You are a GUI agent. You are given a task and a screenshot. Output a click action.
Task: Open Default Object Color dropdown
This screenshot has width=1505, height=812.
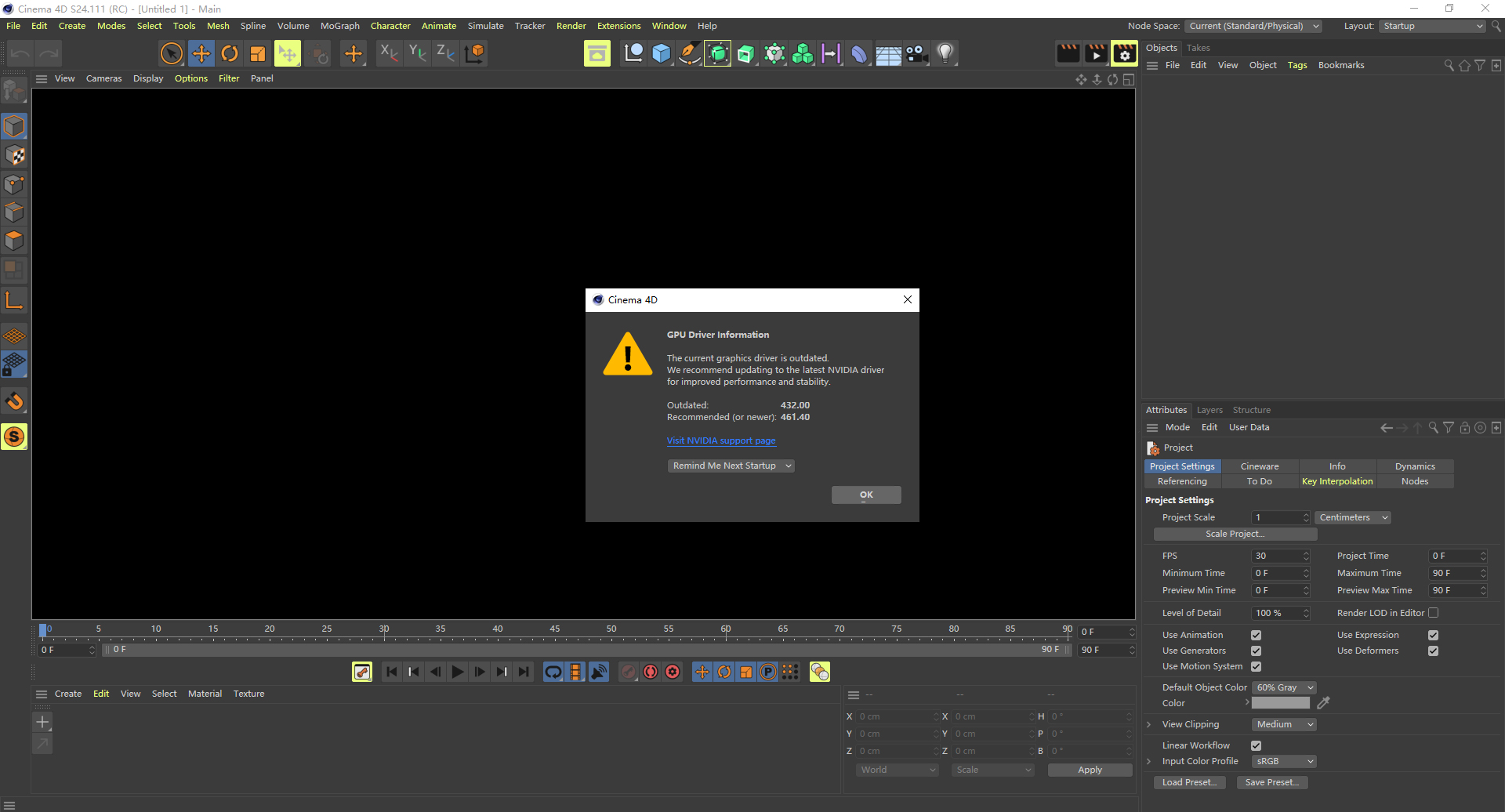coord(1284,687)
